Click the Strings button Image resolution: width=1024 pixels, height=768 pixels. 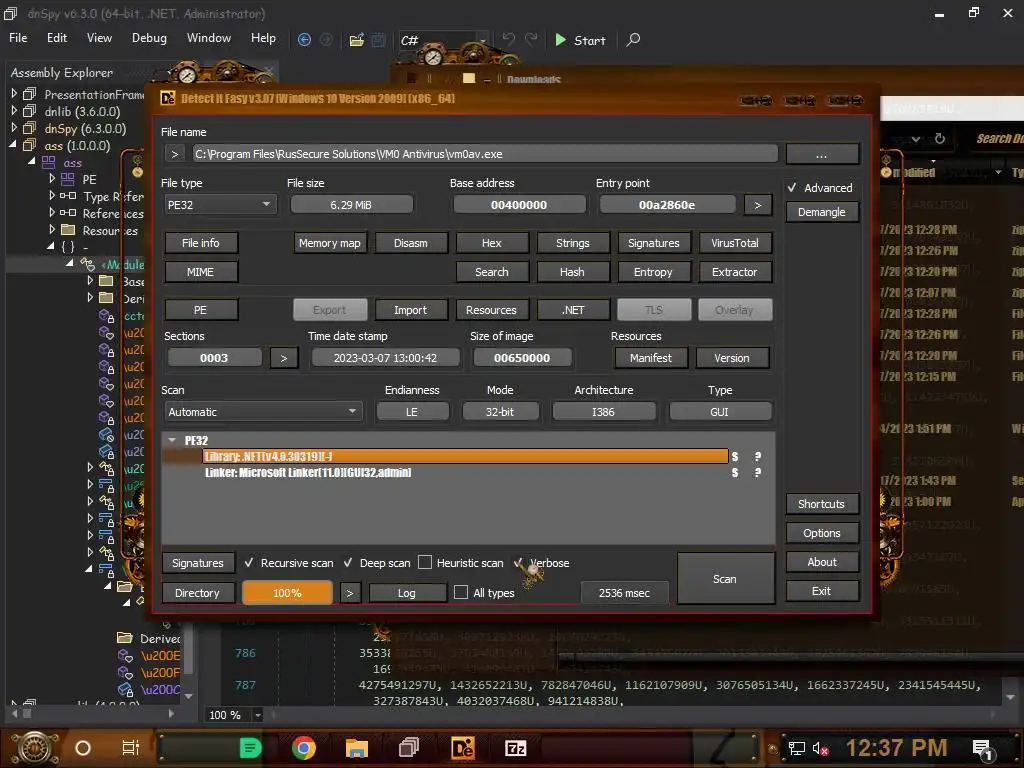pos(573,243)
